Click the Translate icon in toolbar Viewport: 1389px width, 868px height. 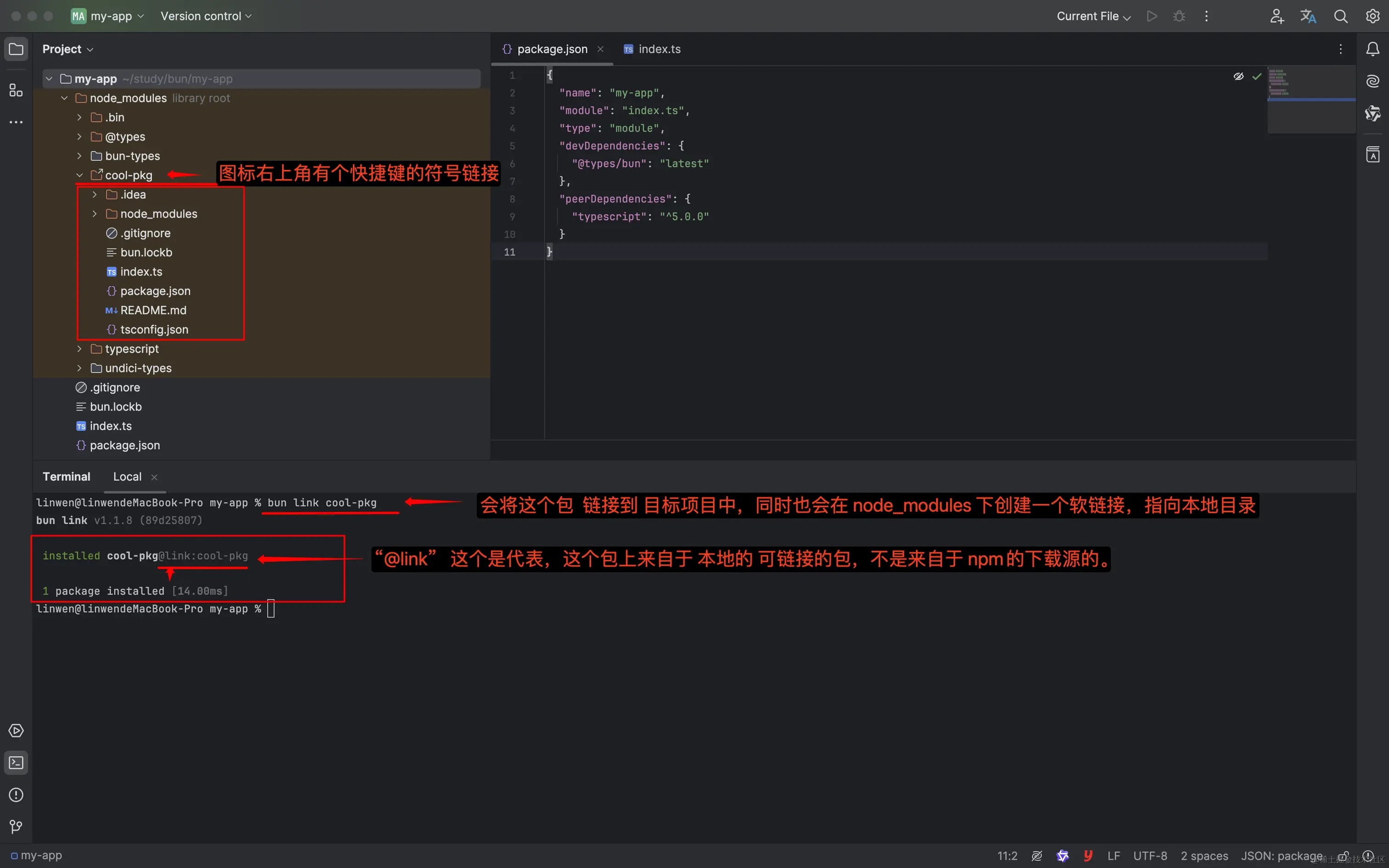pos(1308,16)
